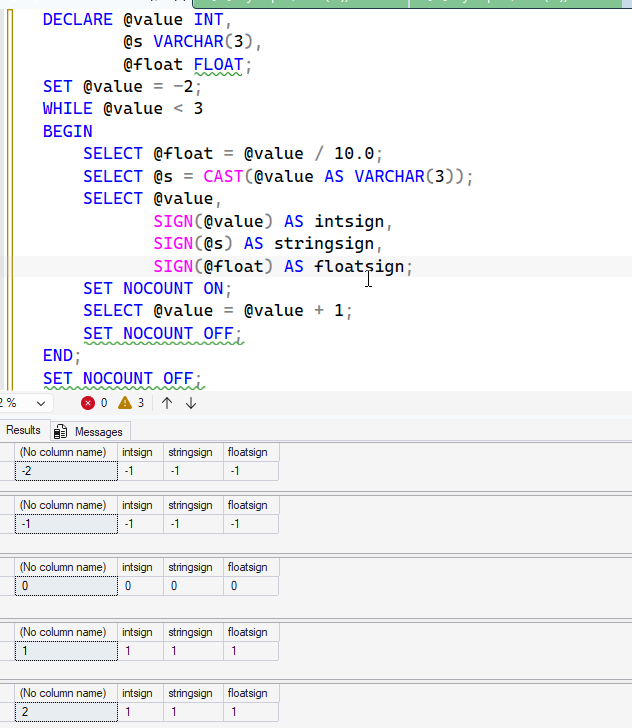The width and height of the screenshot is (632, 728).
Task: Select intsign cell in the row with value 2
Action: (140, 712)
